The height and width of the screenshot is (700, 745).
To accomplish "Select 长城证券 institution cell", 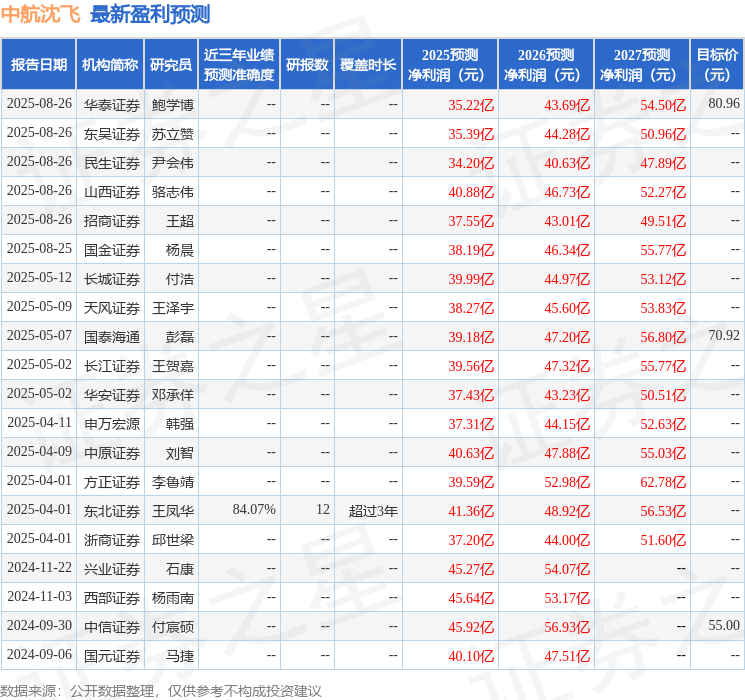I will coord(112,279).
